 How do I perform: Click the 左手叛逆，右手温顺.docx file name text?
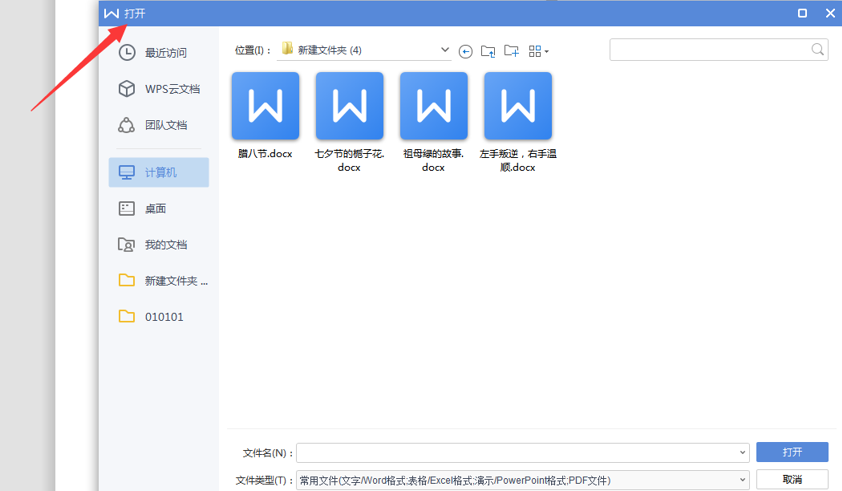[x=518, y=161]
